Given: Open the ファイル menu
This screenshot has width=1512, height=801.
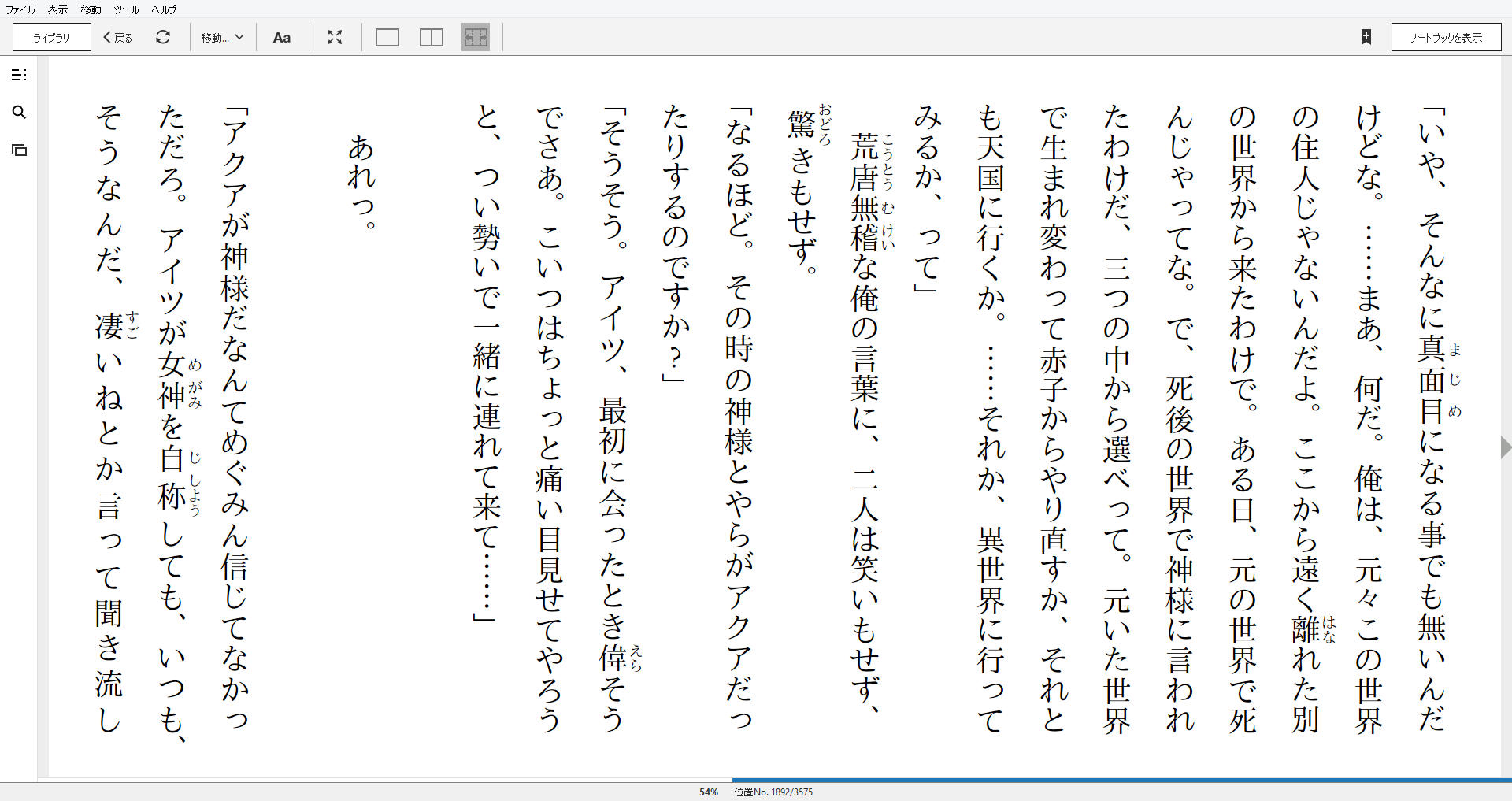Looking at the screenshot, I should click(20, 9).
